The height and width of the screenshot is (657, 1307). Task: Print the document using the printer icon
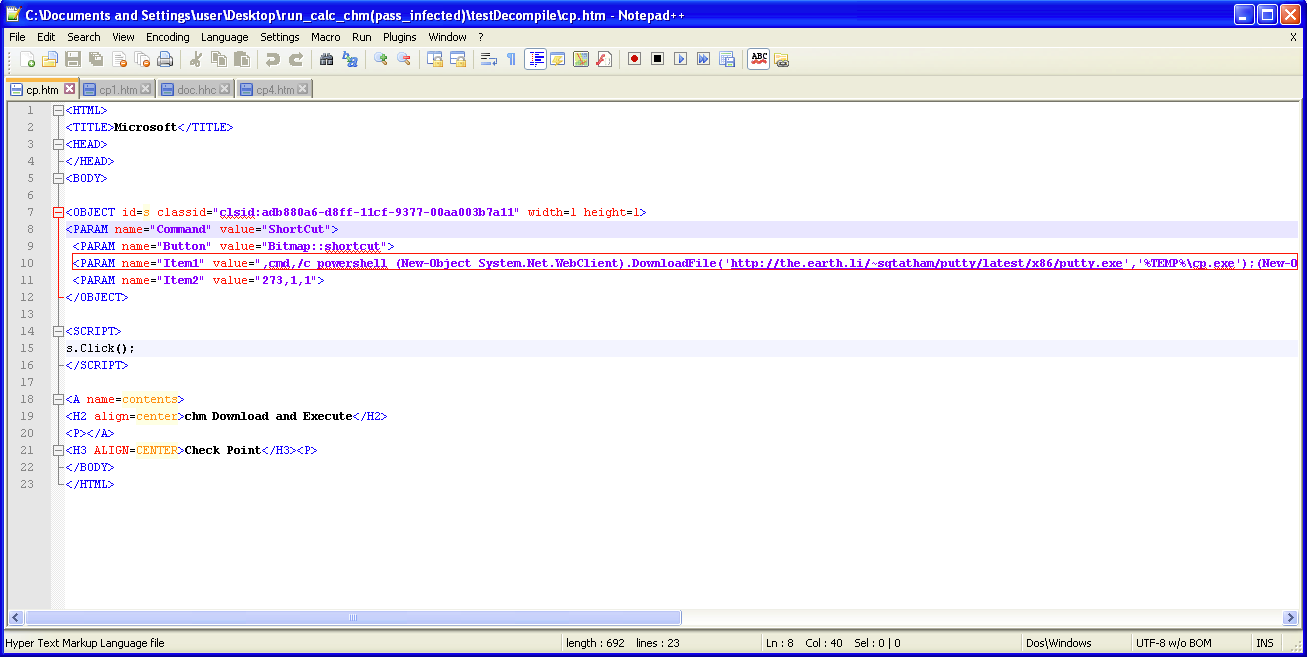click(165, 59)
